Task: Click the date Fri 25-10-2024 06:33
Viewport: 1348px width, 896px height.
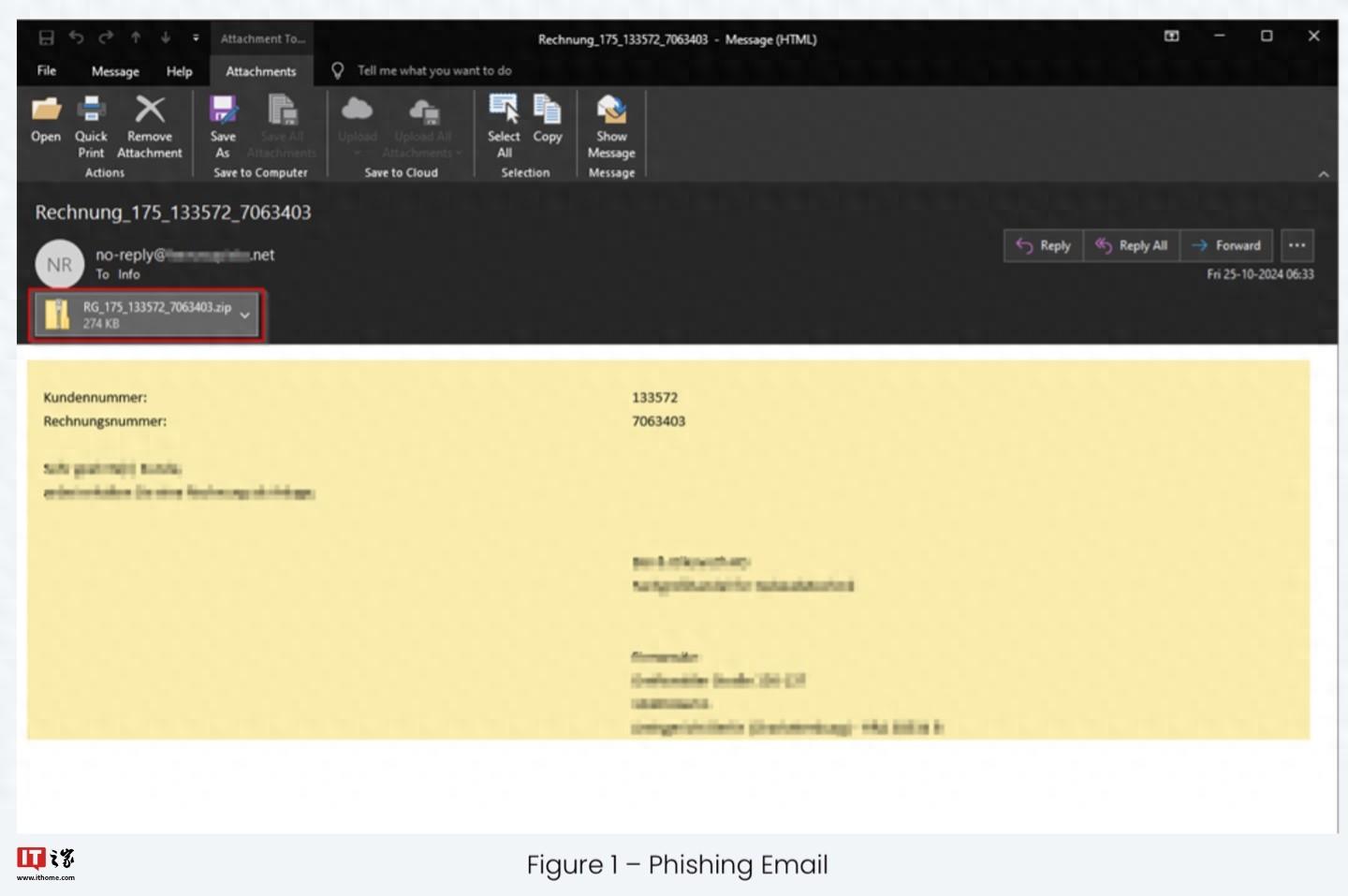Action: [1260, 274]
